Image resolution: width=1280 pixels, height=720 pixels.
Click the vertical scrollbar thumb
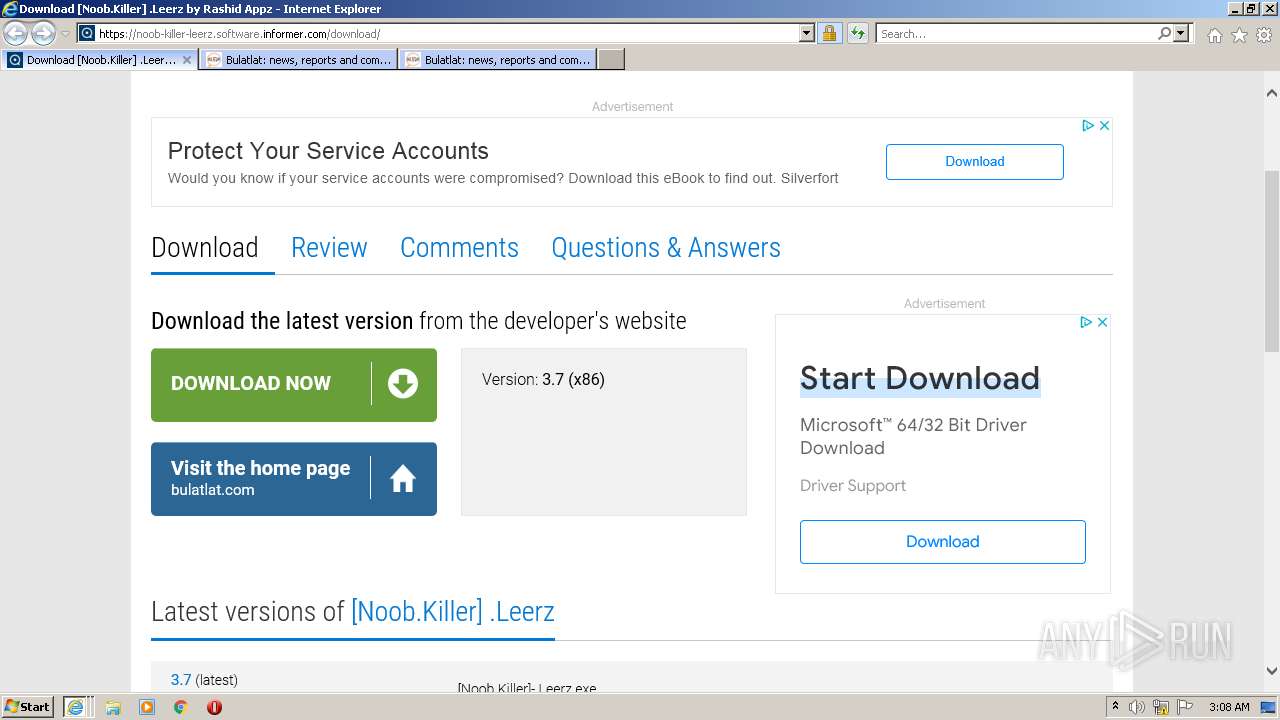[1272, 260]
